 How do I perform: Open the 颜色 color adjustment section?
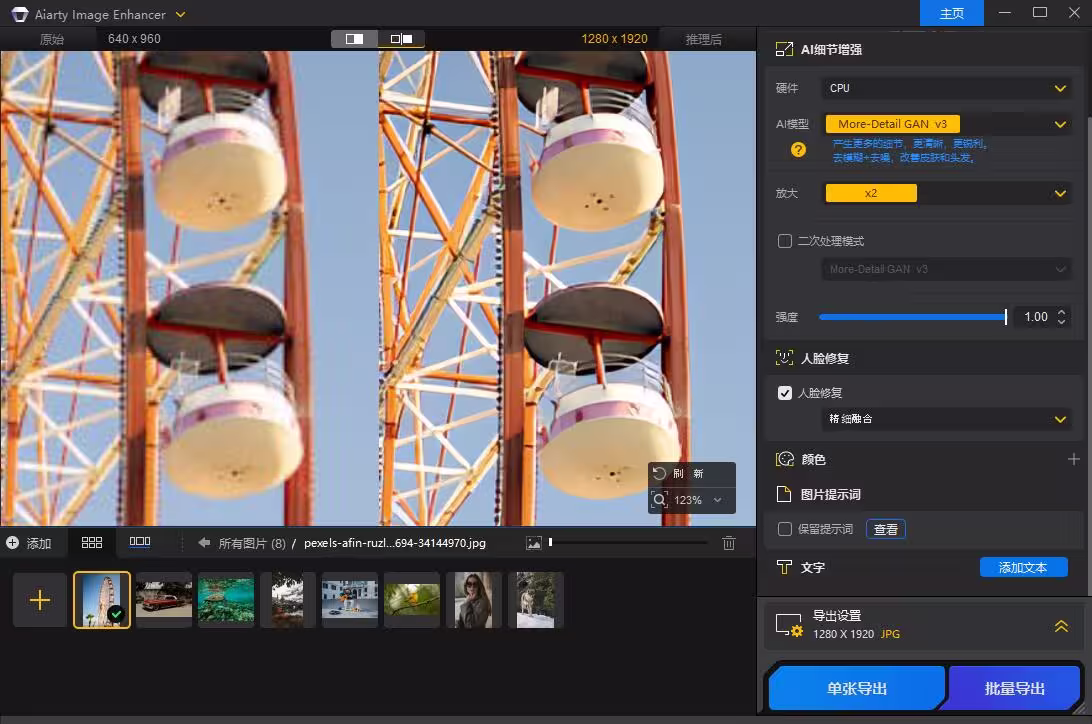click(x=785, y=459)
